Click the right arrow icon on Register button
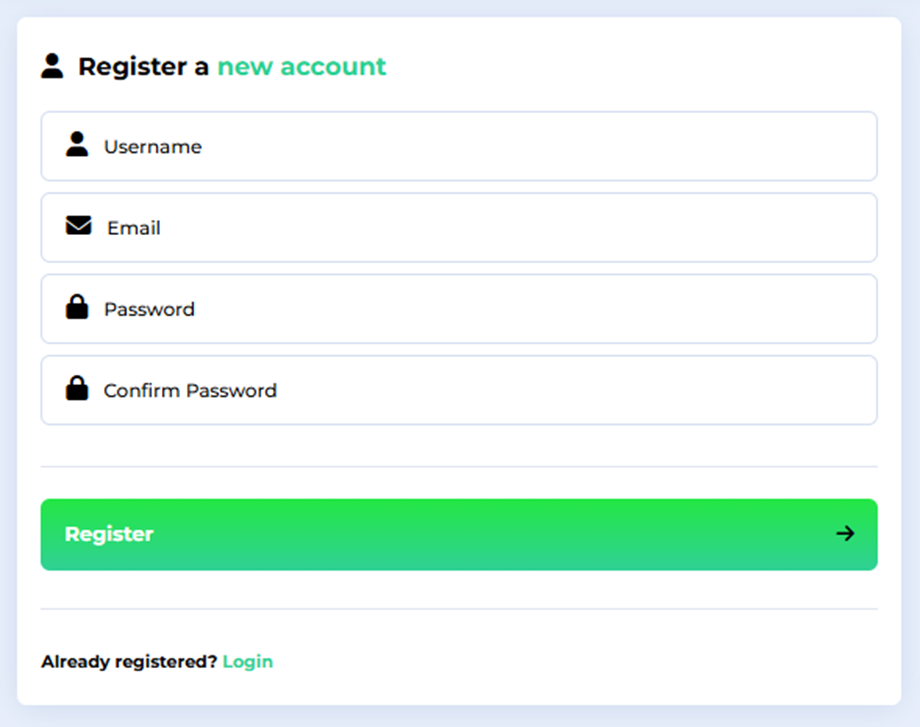Viewport: 920px width, 727px height. (845, 534)
